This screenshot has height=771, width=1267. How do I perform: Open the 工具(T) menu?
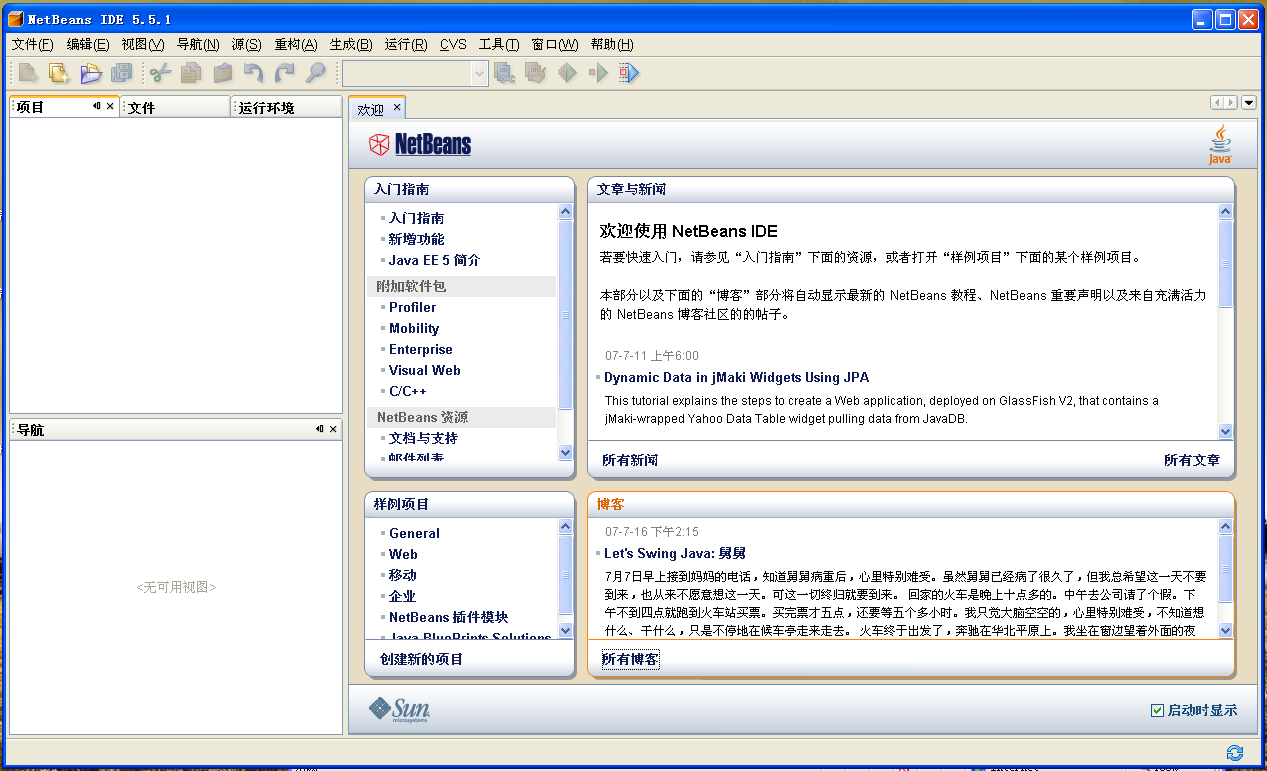coord(499,44)
